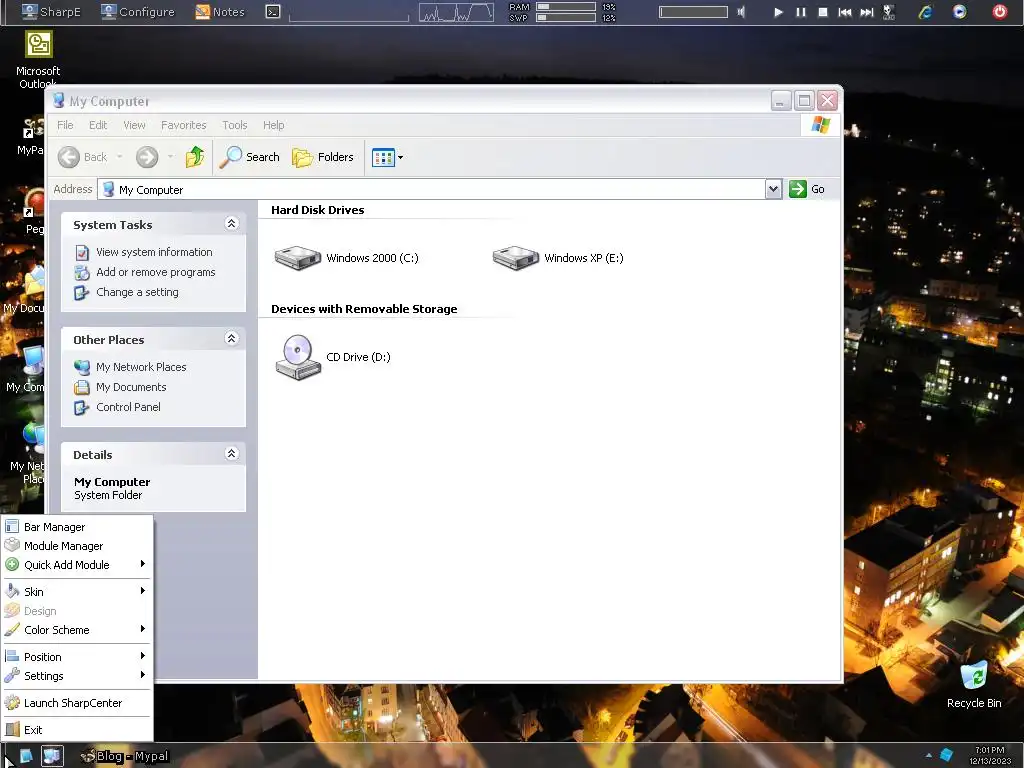Collapse the Details panel
1024x768 pixels.
pyautogui.click(x=231, y=453)
